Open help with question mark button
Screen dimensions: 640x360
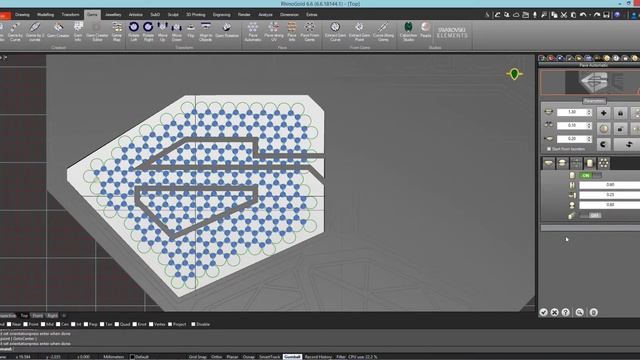point(565,312)
